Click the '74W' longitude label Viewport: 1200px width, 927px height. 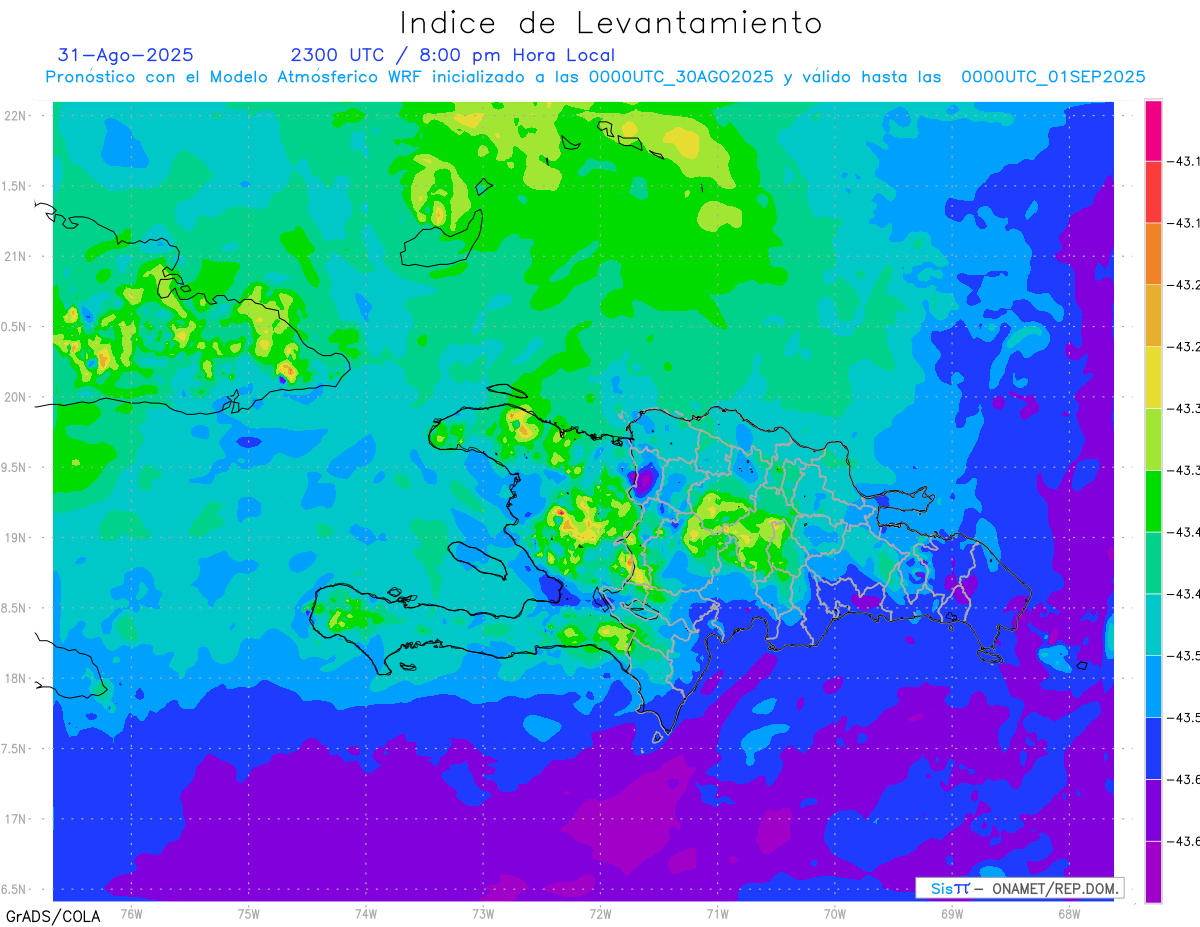tap(366, 913)
